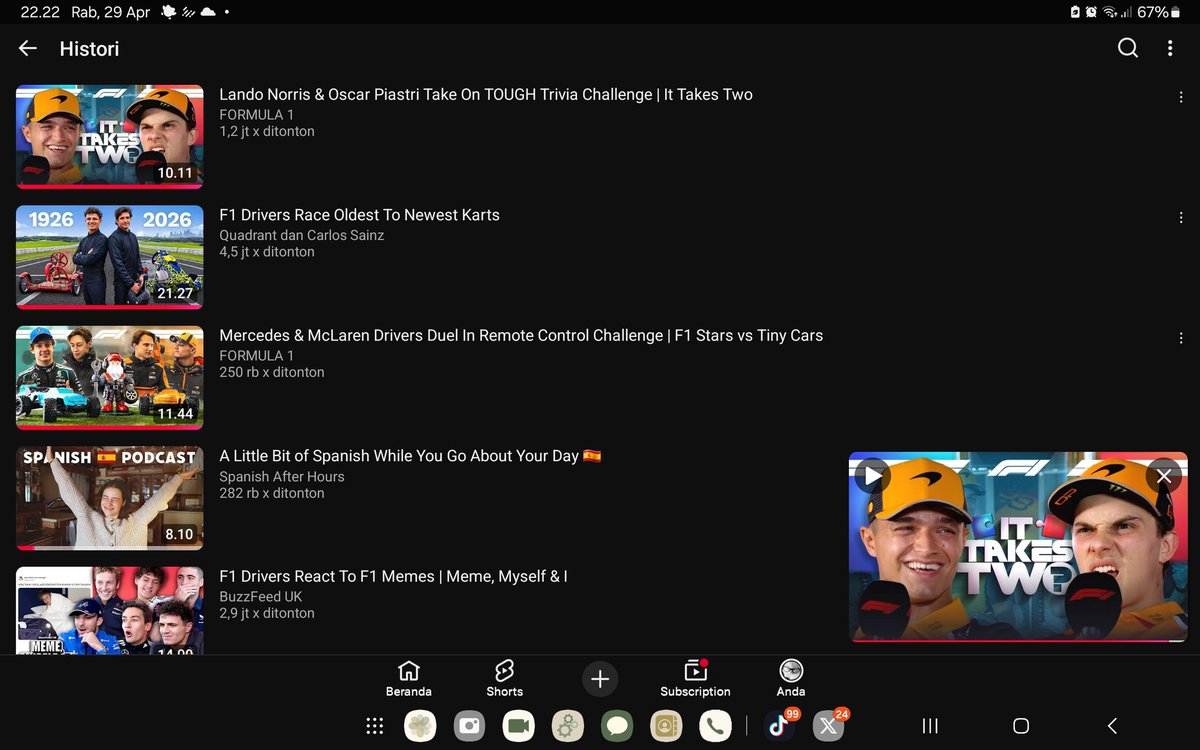Play the F1 Memes video thumbnail

point(110,610)
